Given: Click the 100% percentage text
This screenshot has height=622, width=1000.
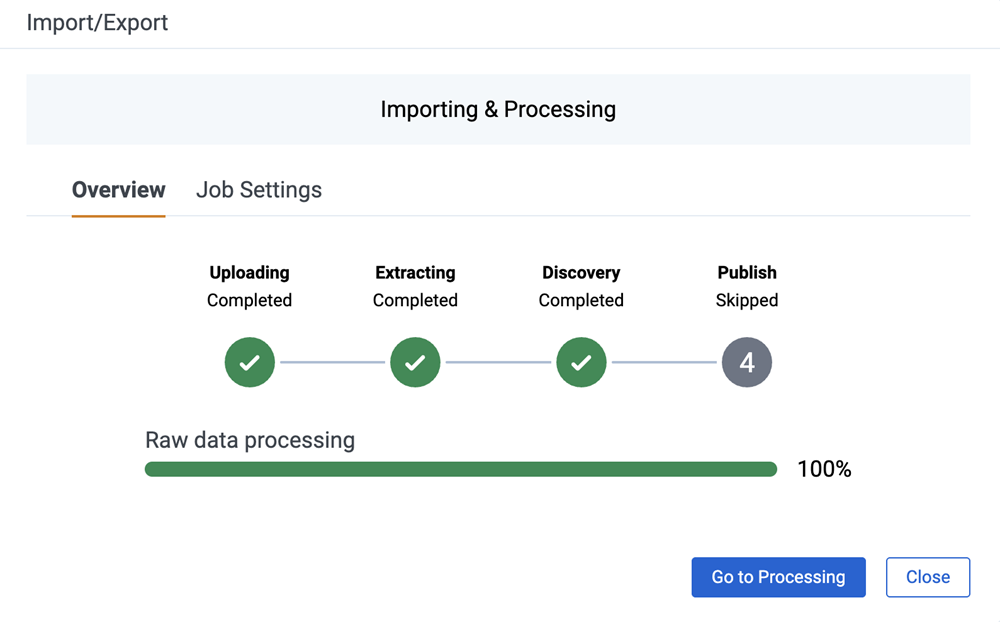Looking at the screenshot, I should point(824,468).
